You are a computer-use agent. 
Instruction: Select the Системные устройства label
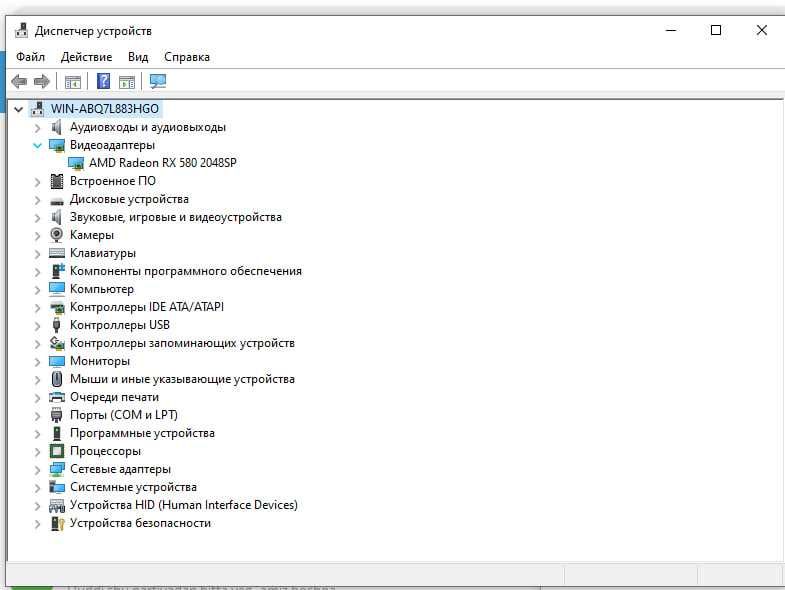[x=134, y=487]
